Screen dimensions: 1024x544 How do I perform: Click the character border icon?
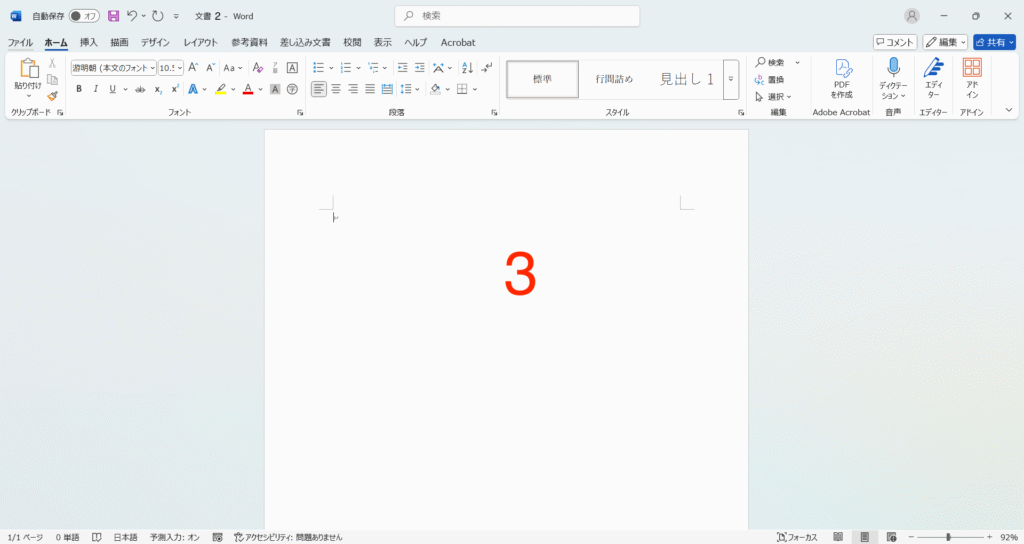click(x=293, y=67)
